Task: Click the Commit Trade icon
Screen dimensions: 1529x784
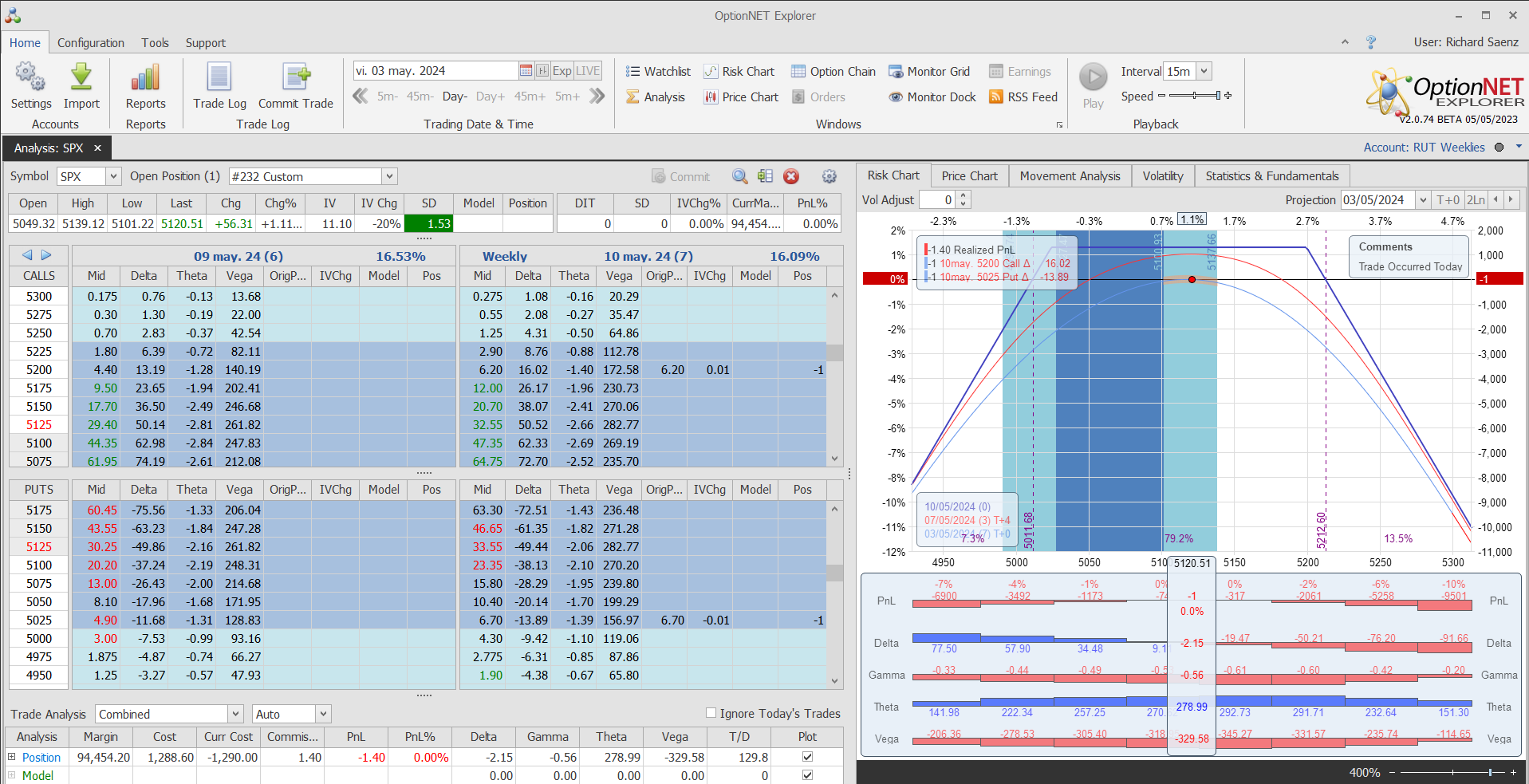Action: point(295,78)
